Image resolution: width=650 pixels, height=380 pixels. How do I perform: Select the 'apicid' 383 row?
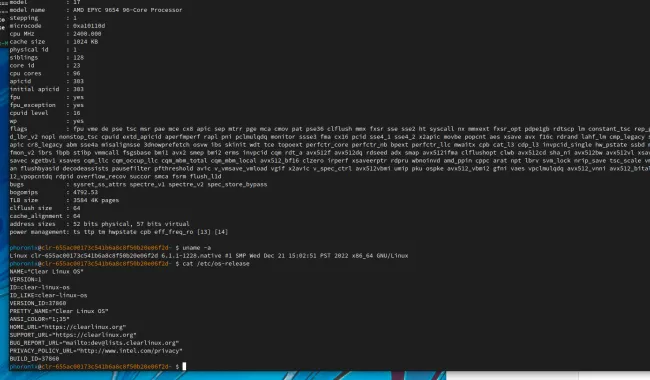[x=47, y=81]
